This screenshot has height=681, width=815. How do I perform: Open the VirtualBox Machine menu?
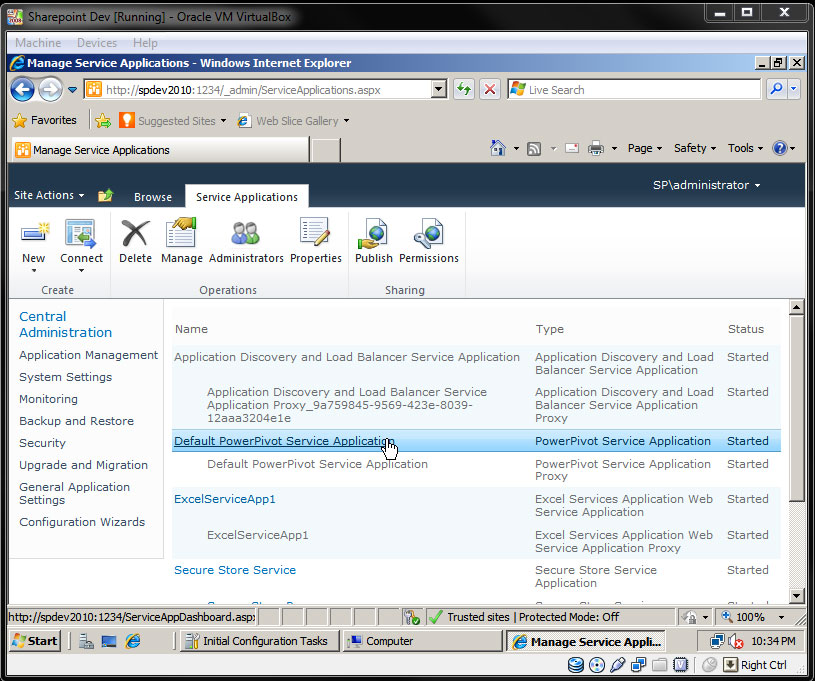[38, 43]
